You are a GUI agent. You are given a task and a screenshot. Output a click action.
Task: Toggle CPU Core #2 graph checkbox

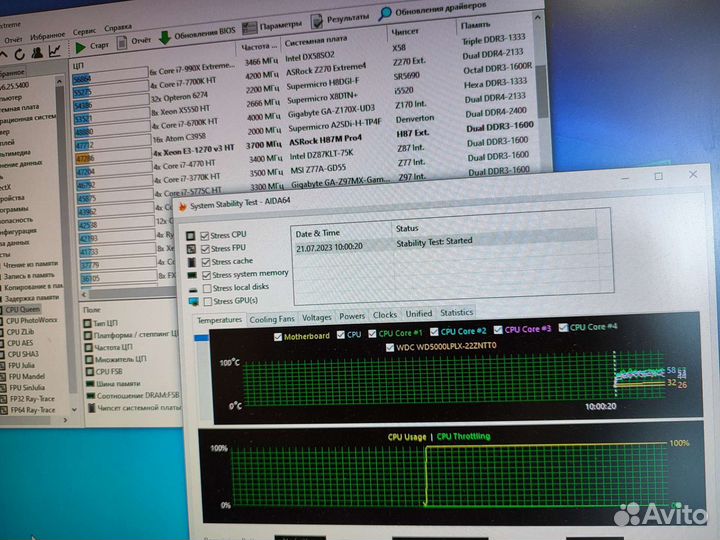[434, 331]
